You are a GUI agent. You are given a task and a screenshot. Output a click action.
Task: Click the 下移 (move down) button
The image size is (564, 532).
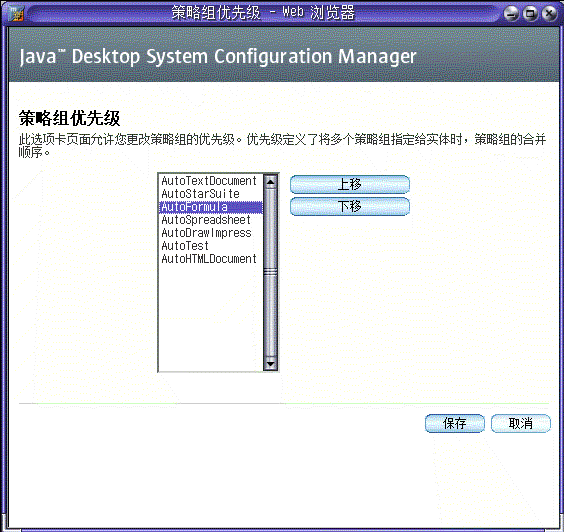pyautogui.click(x=350, y=206)
